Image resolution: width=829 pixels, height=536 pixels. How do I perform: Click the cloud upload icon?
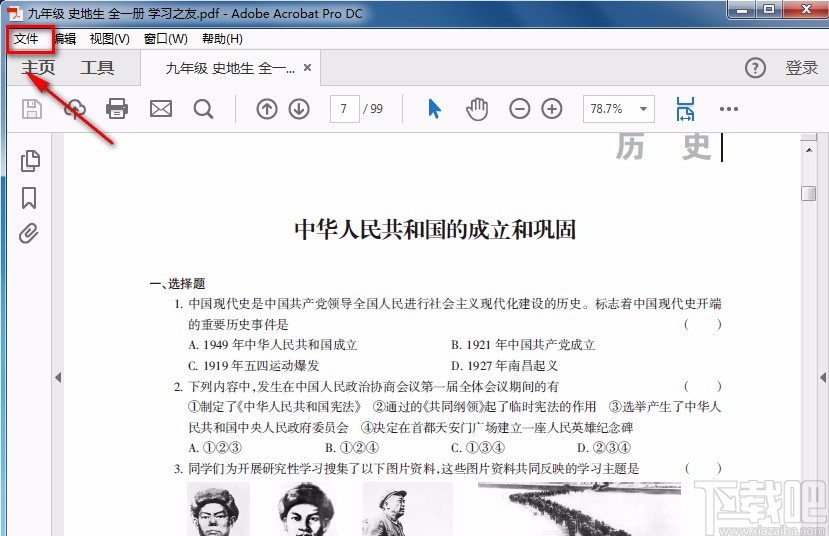point(75,109)
